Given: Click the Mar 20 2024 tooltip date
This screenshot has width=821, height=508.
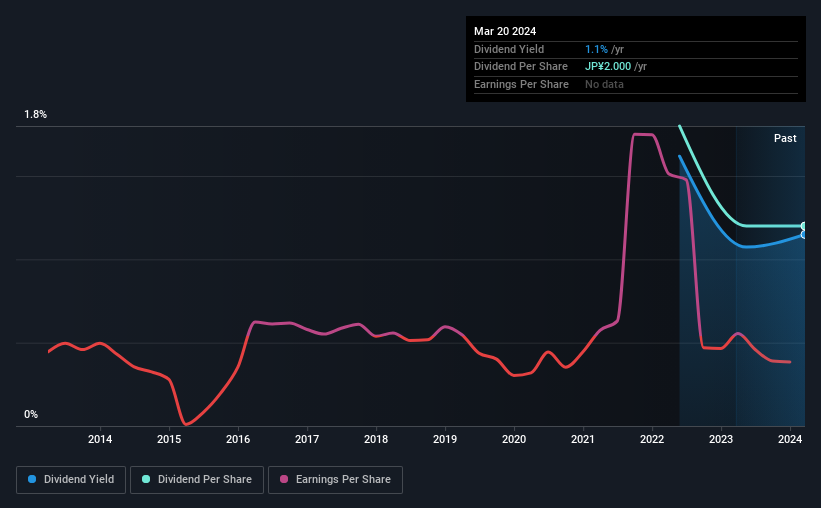Looking at the screenshot, I should 505,31.
